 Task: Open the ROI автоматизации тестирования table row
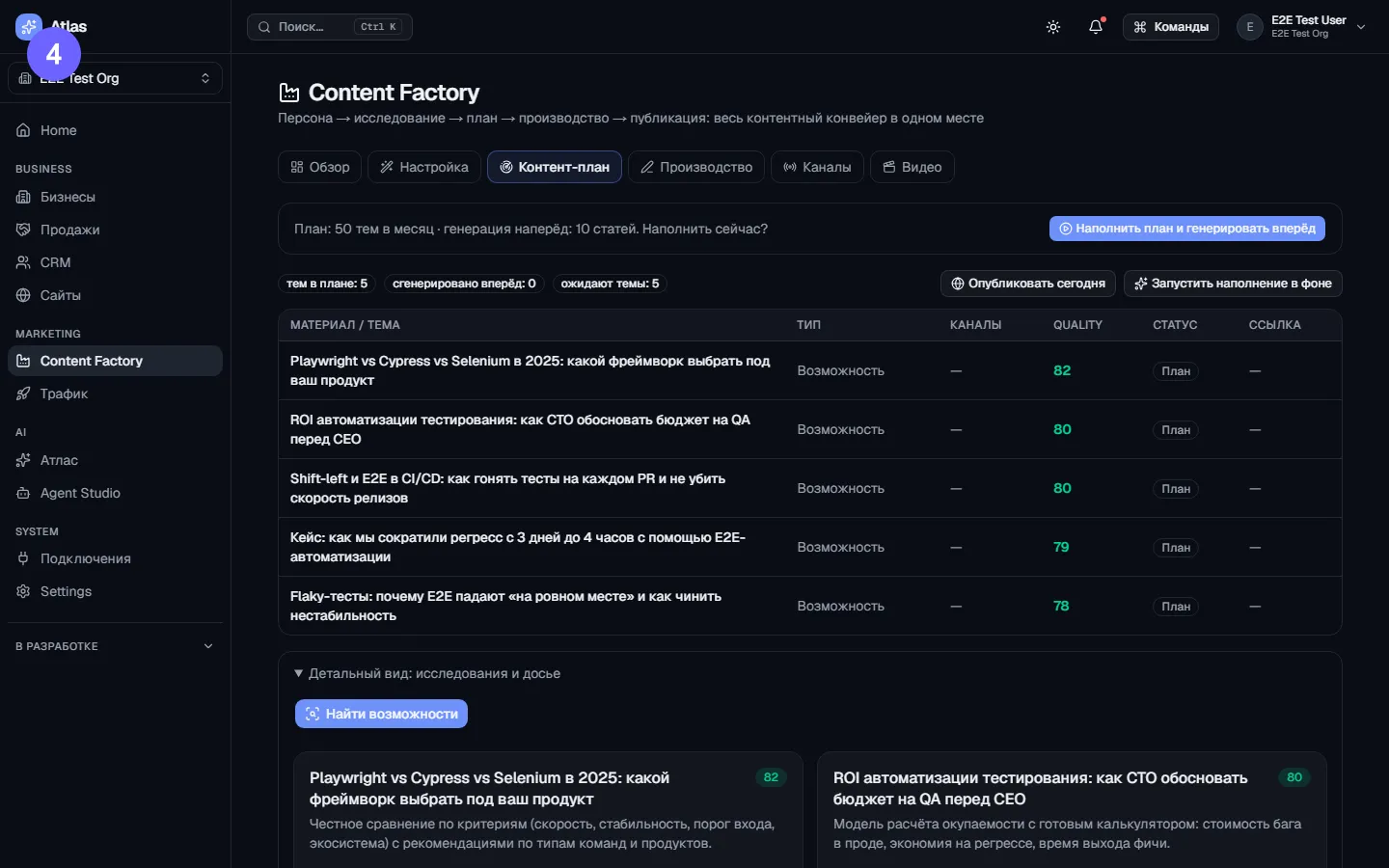(x=810, y=429)
